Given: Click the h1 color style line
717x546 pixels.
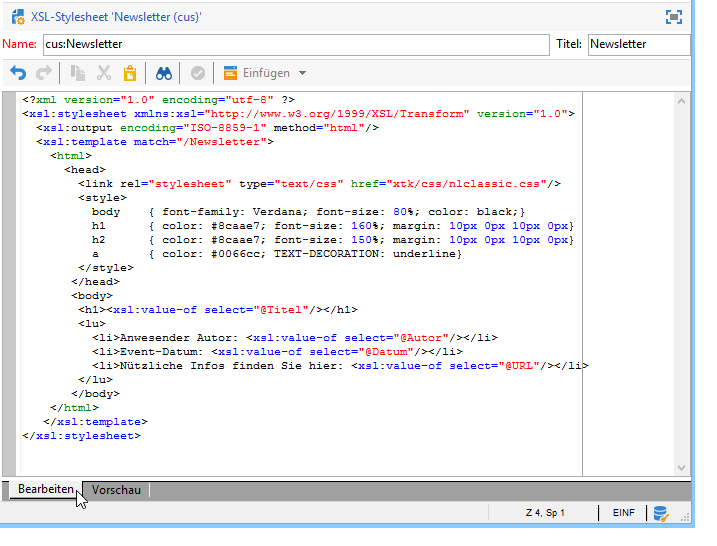Looking at the screenshot, I should pos(332,226).
